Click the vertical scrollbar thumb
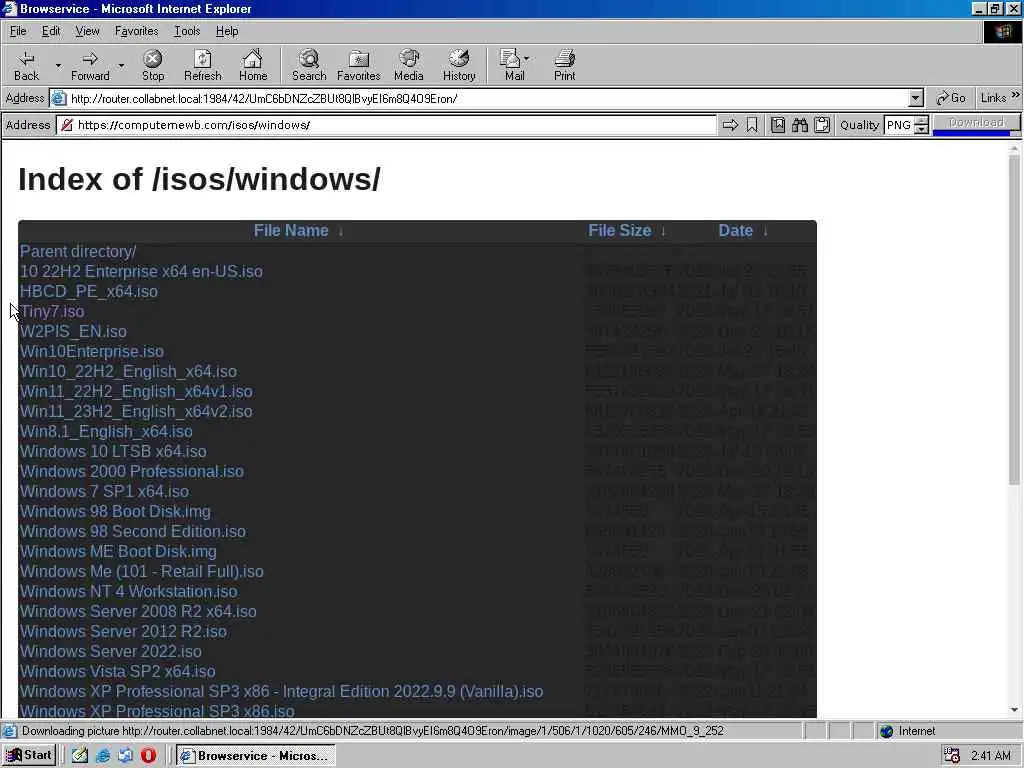Image resolution: width=1024 pixels, height=768 pixels. click(x=1014, y=320)
